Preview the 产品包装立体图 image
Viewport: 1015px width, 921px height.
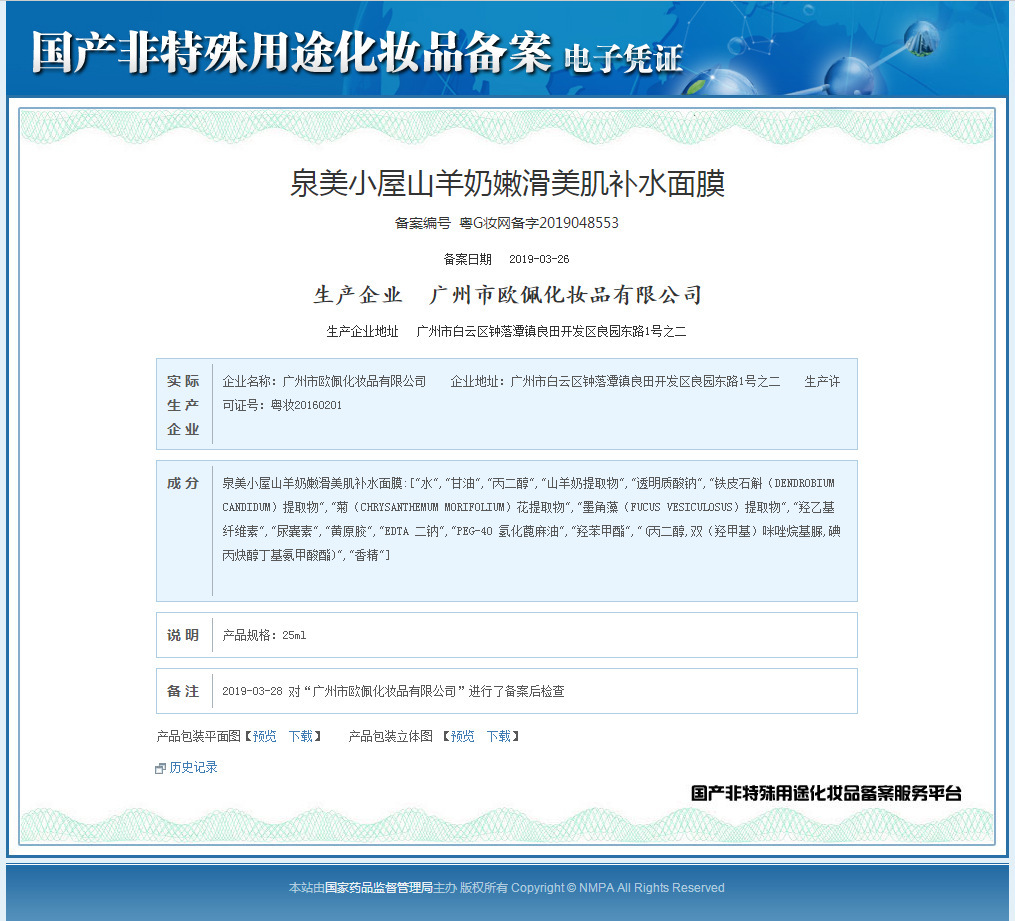(x=462, y=736)
